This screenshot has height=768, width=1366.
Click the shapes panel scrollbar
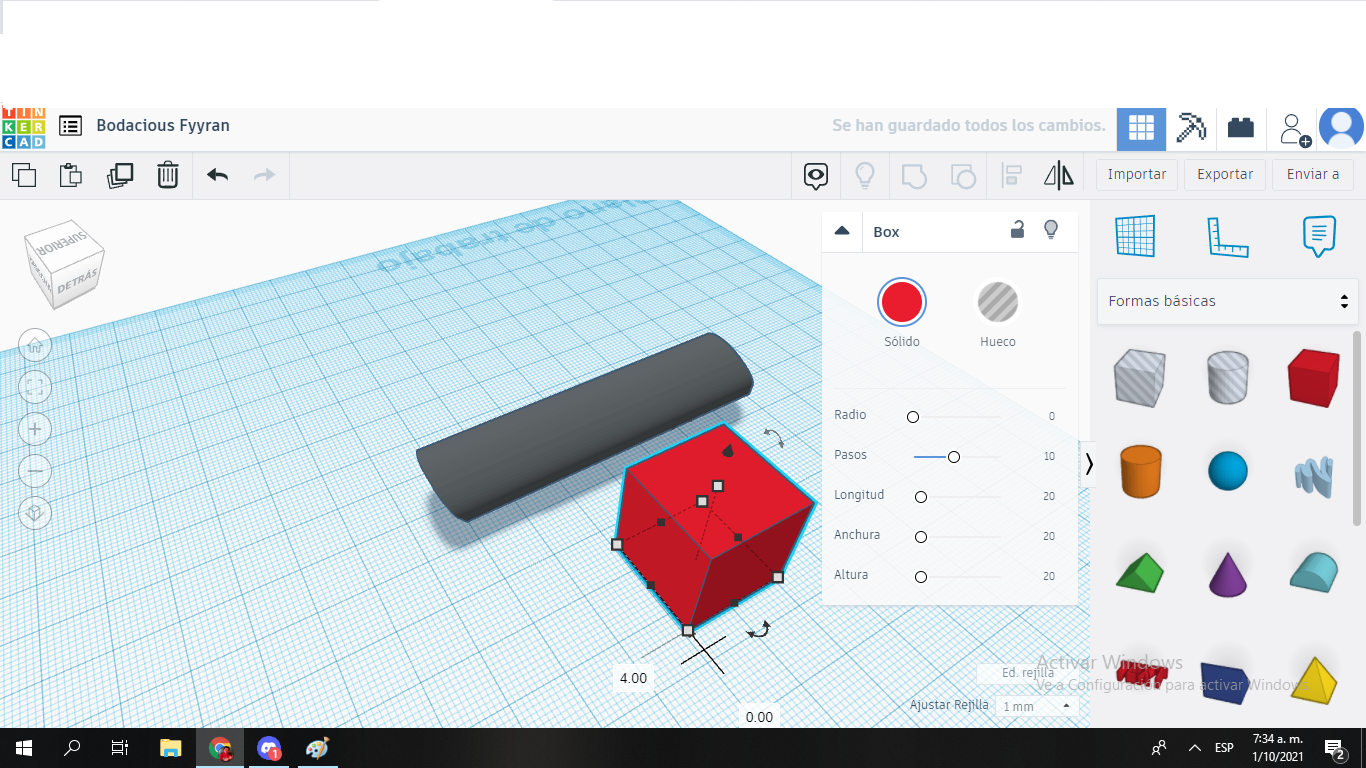pos(1357,428)
